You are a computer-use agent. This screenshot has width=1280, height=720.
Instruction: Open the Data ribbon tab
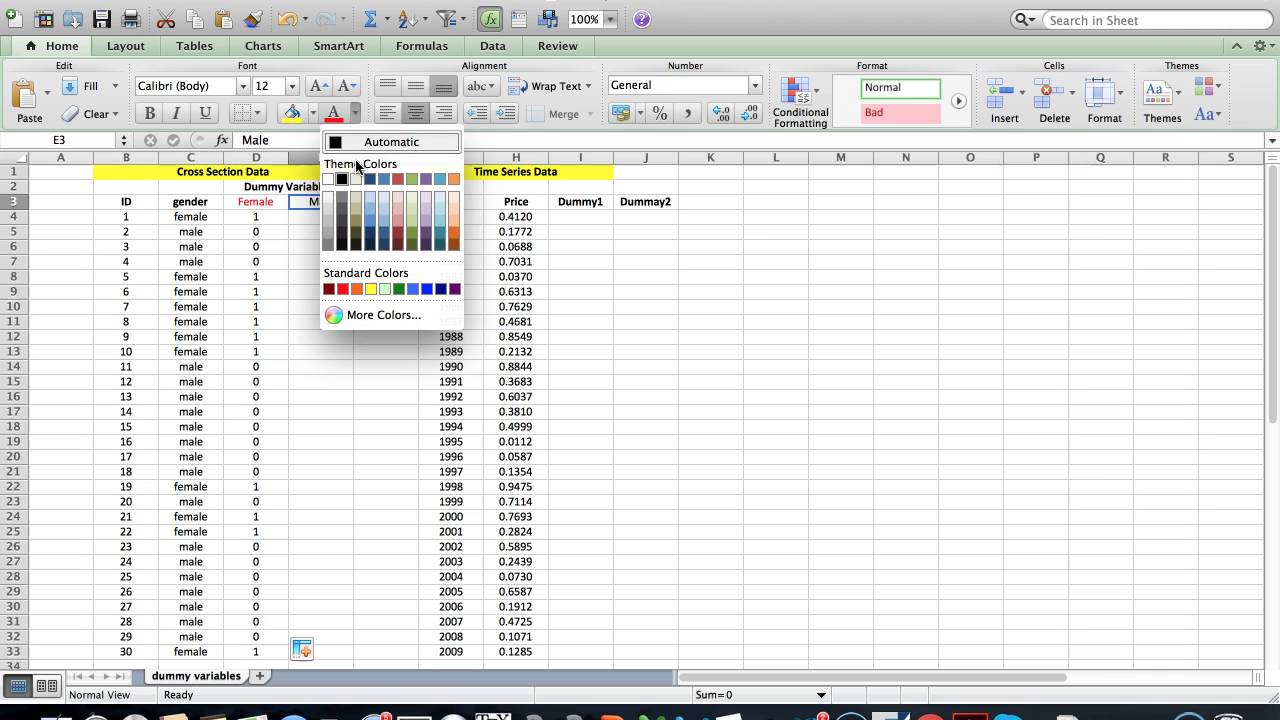[x=493, y=46]
